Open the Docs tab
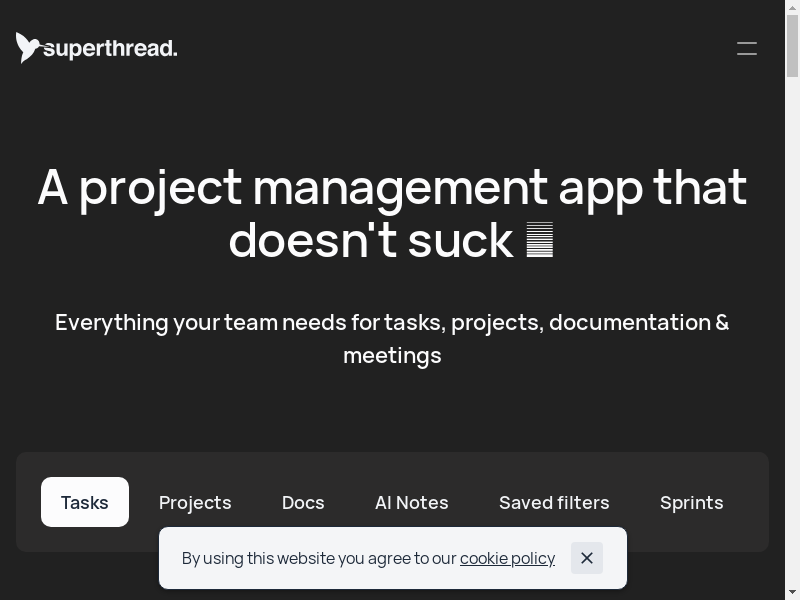 click(303, 502)
